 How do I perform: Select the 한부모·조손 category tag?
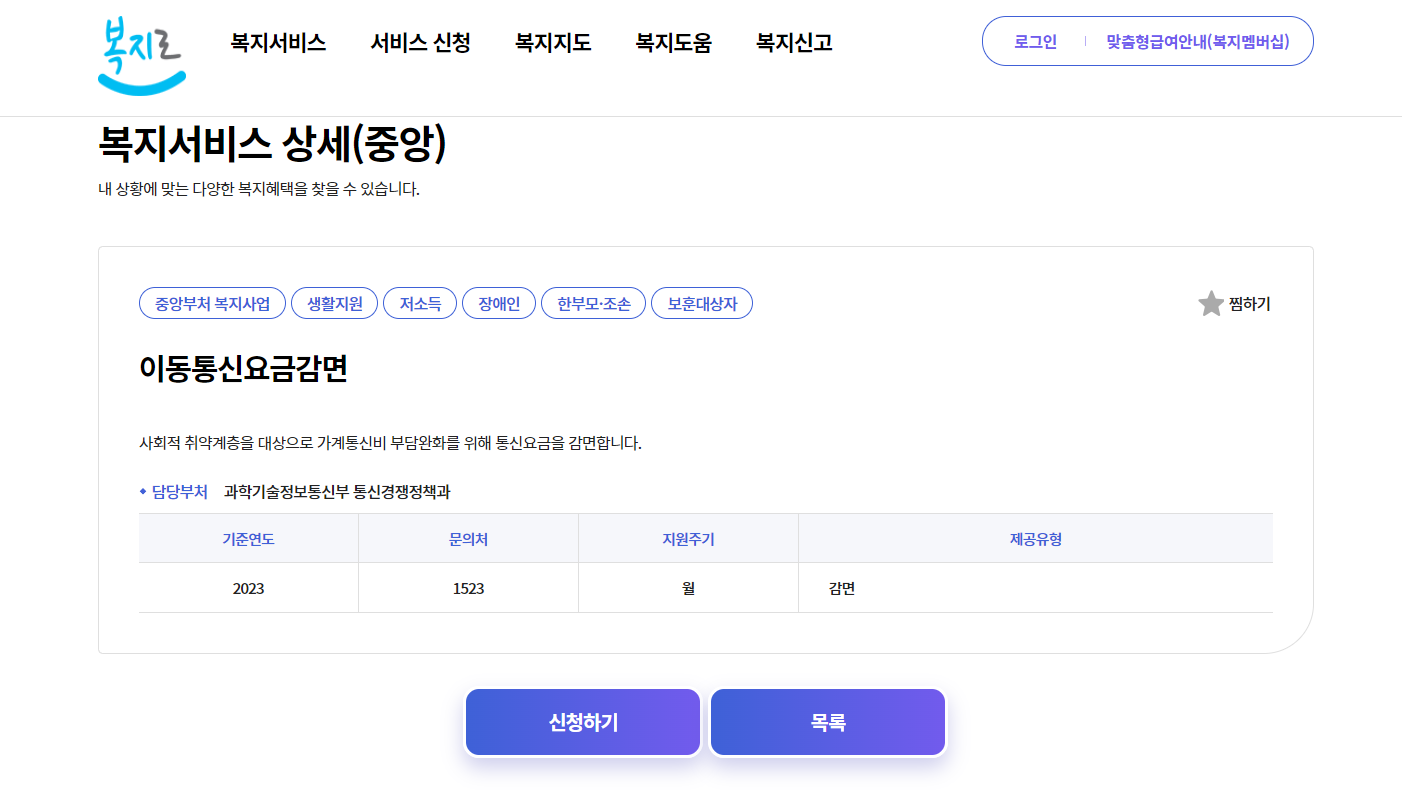593,303
